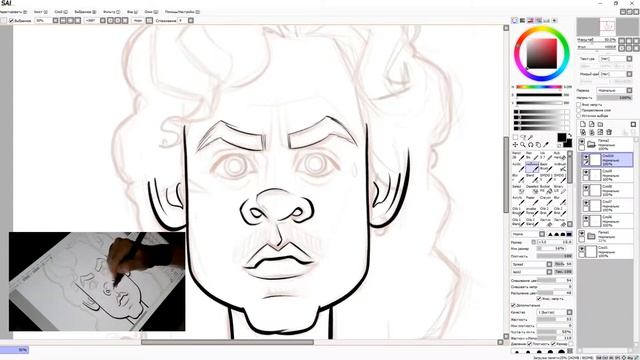This screenshot has height=360, width=640.
Task: Choose the Bucket fill tool
Action: pyautogui.click(x=546, y=189)
